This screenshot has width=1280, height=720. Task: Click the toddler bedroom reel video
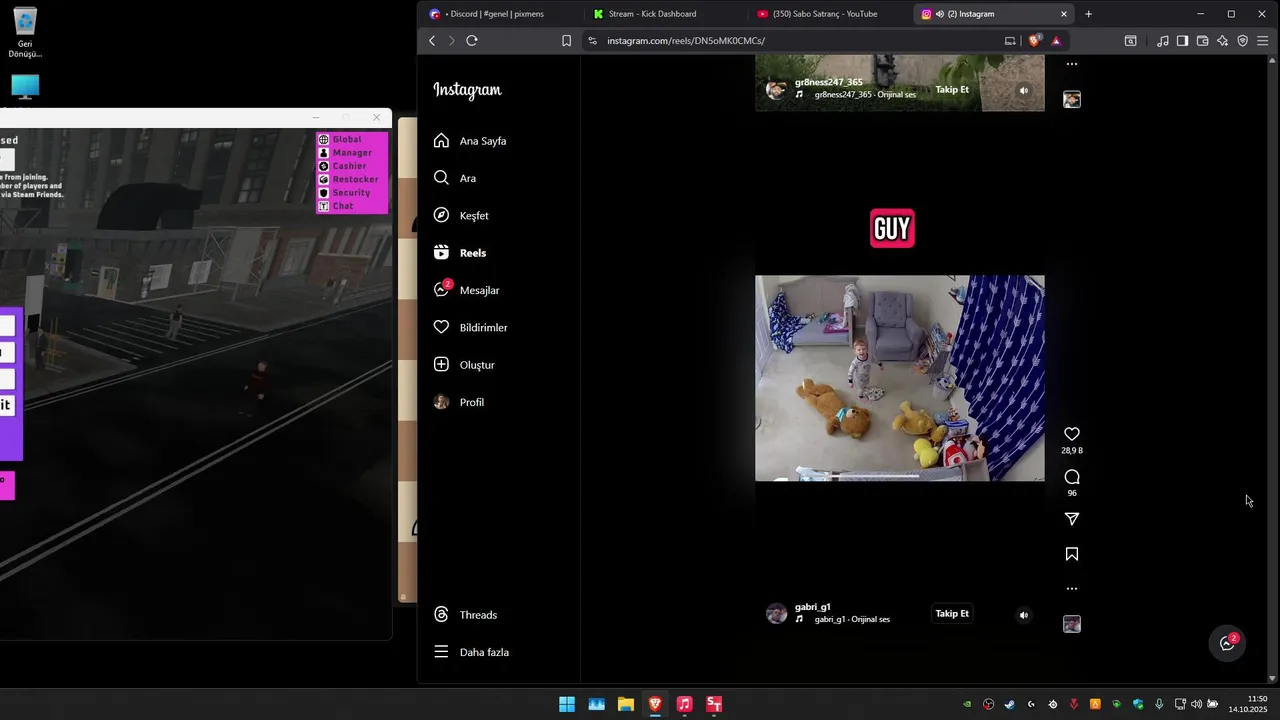pos(900,378)
